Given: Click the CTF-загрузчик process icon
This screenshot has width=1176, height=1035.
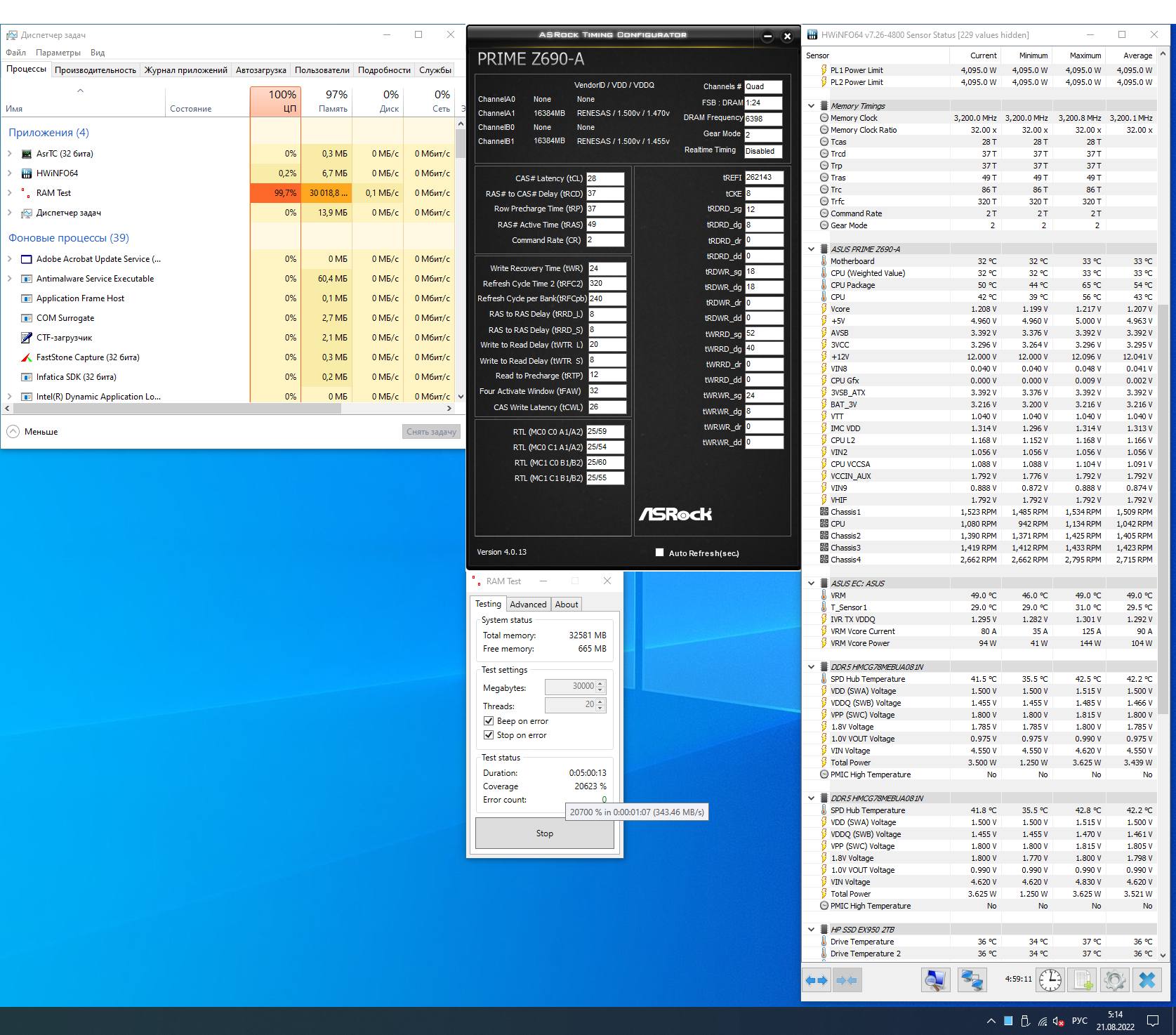Looking at the screenshot, I should coord(27,338).
